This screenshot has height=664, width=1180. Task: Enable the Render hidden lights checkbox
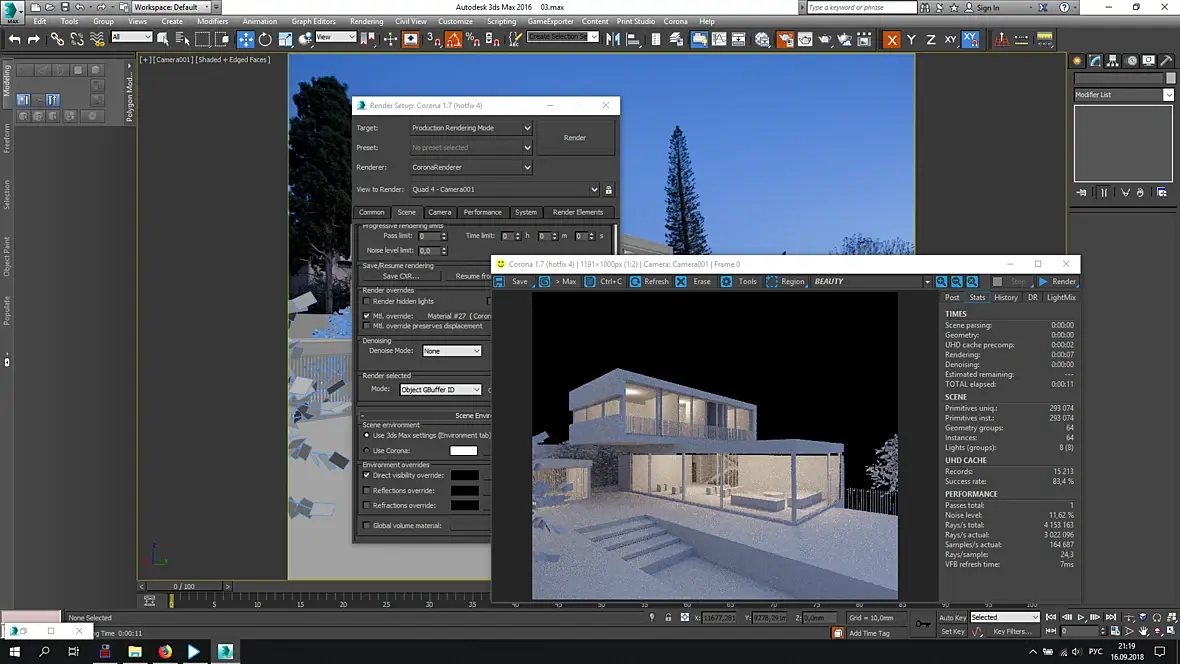tap(366, 301)
